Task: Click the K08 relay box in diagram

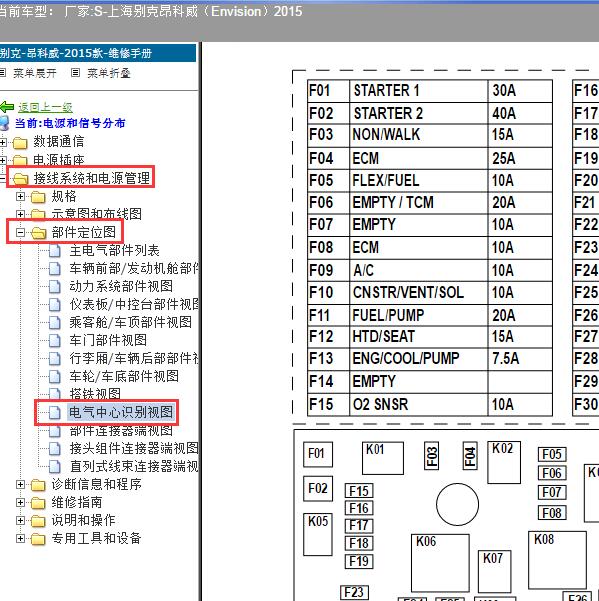Action: click(x=557, y=560)
